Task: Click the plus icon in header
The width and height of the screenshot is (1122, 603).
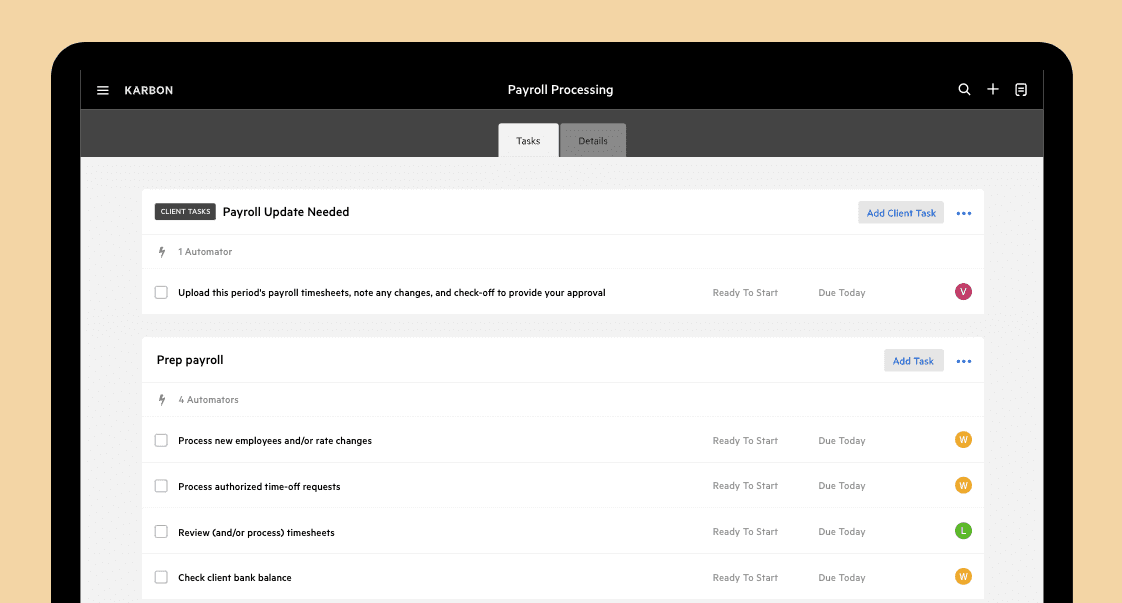Action: pos(992,89)
